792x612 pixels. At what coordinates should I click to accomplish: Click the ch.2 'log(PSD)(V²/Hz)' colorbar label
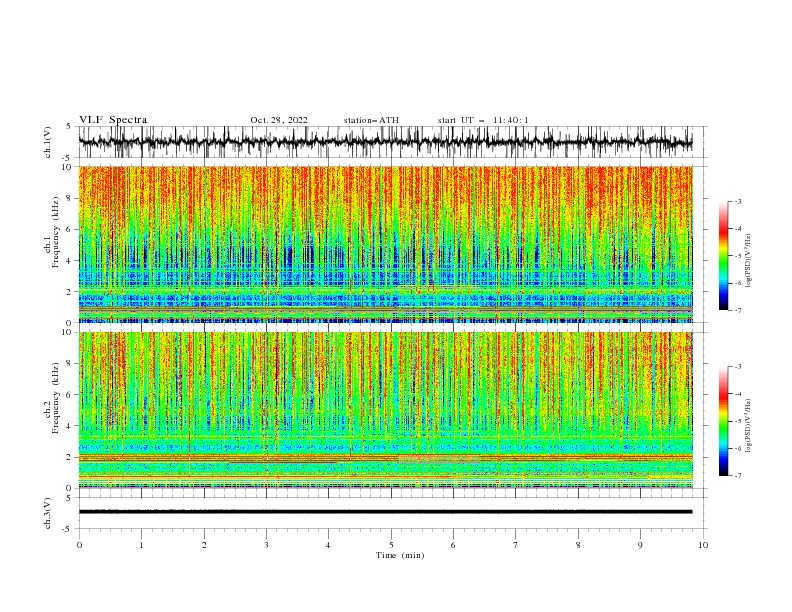(x=748, y=426)
